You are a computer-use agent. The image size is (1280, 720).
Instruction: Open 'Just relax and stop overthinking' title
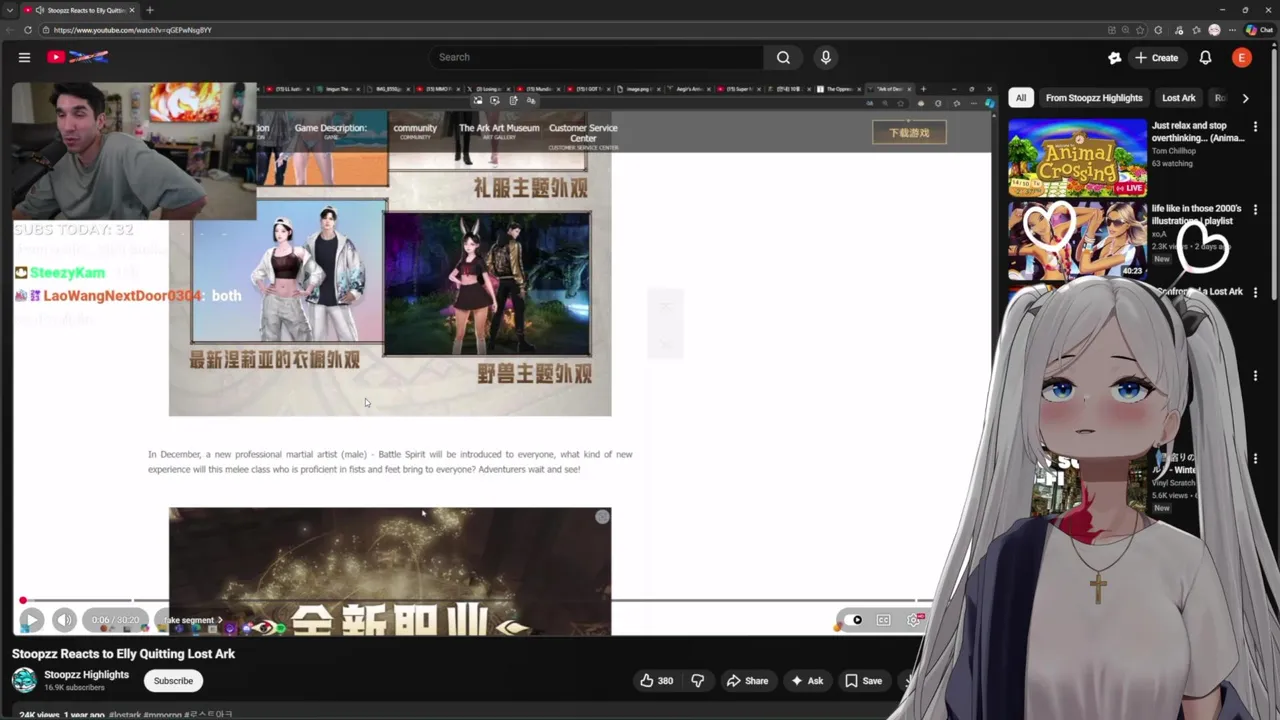pyautogui.click(x=1198, y=132)
